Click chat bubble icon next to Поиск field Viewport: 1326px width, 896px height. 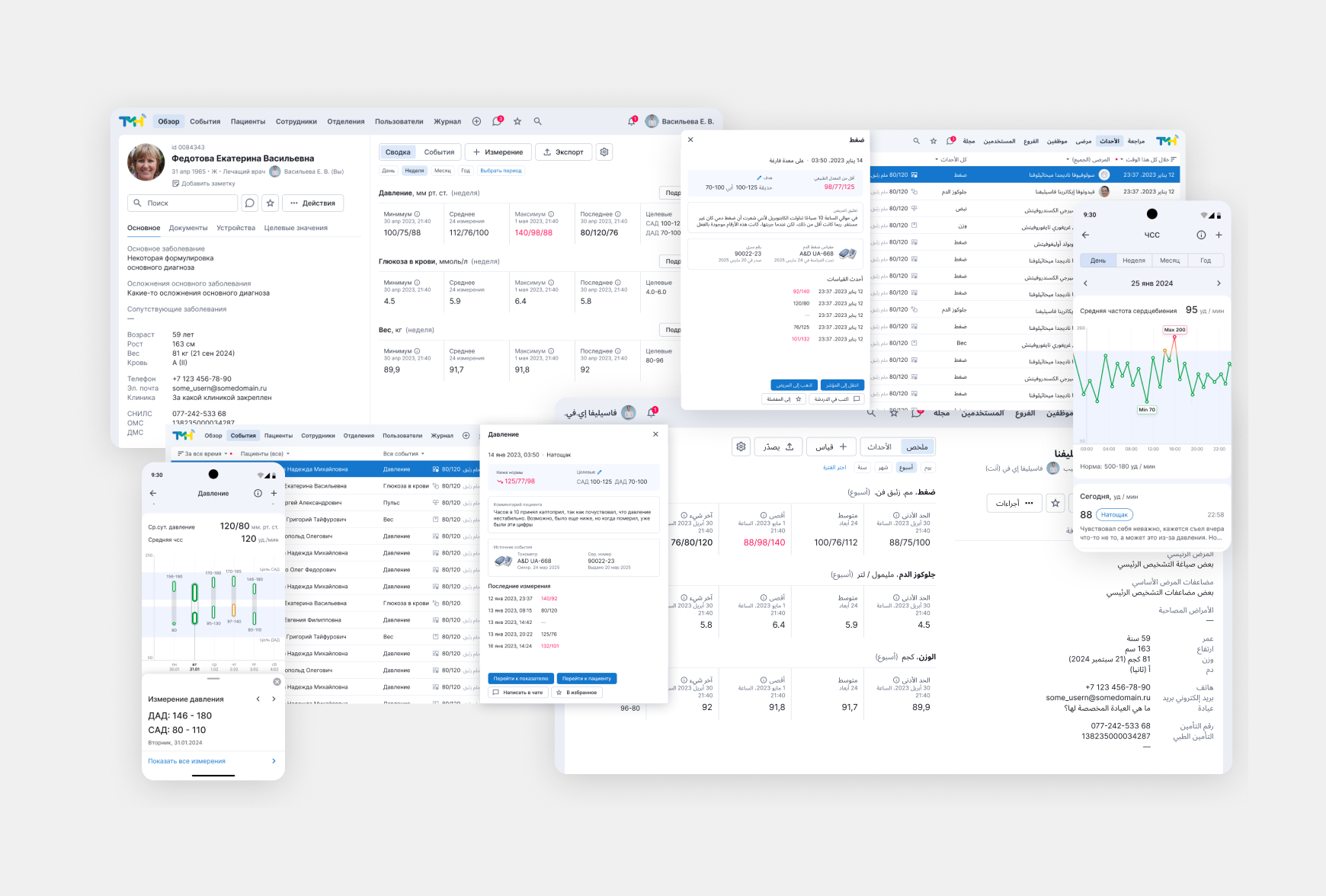pyautogui.click(x=249, y=203)
